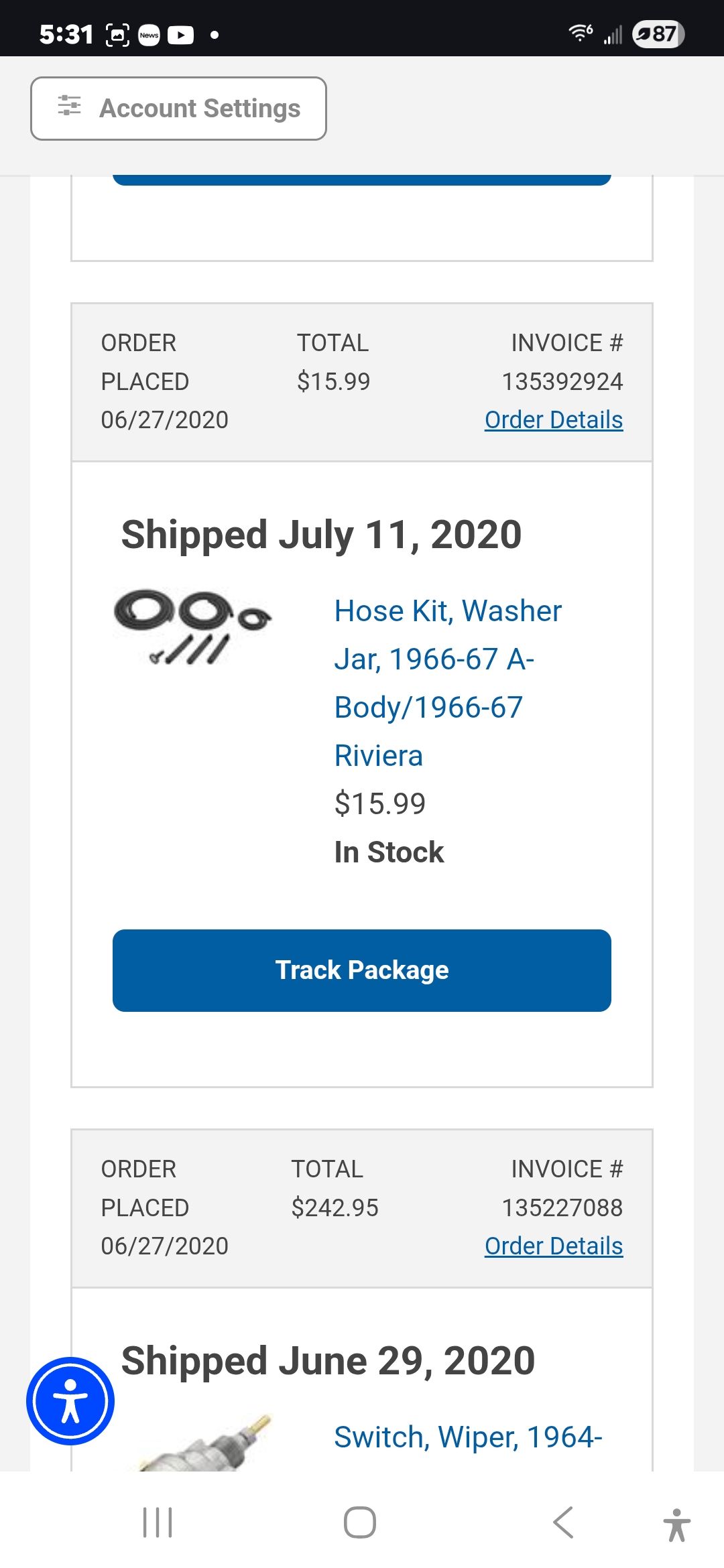This screenshot has width=724, height=1568.
Task: Open Order Details for invoice 135392924
Action: click(554, 420)
